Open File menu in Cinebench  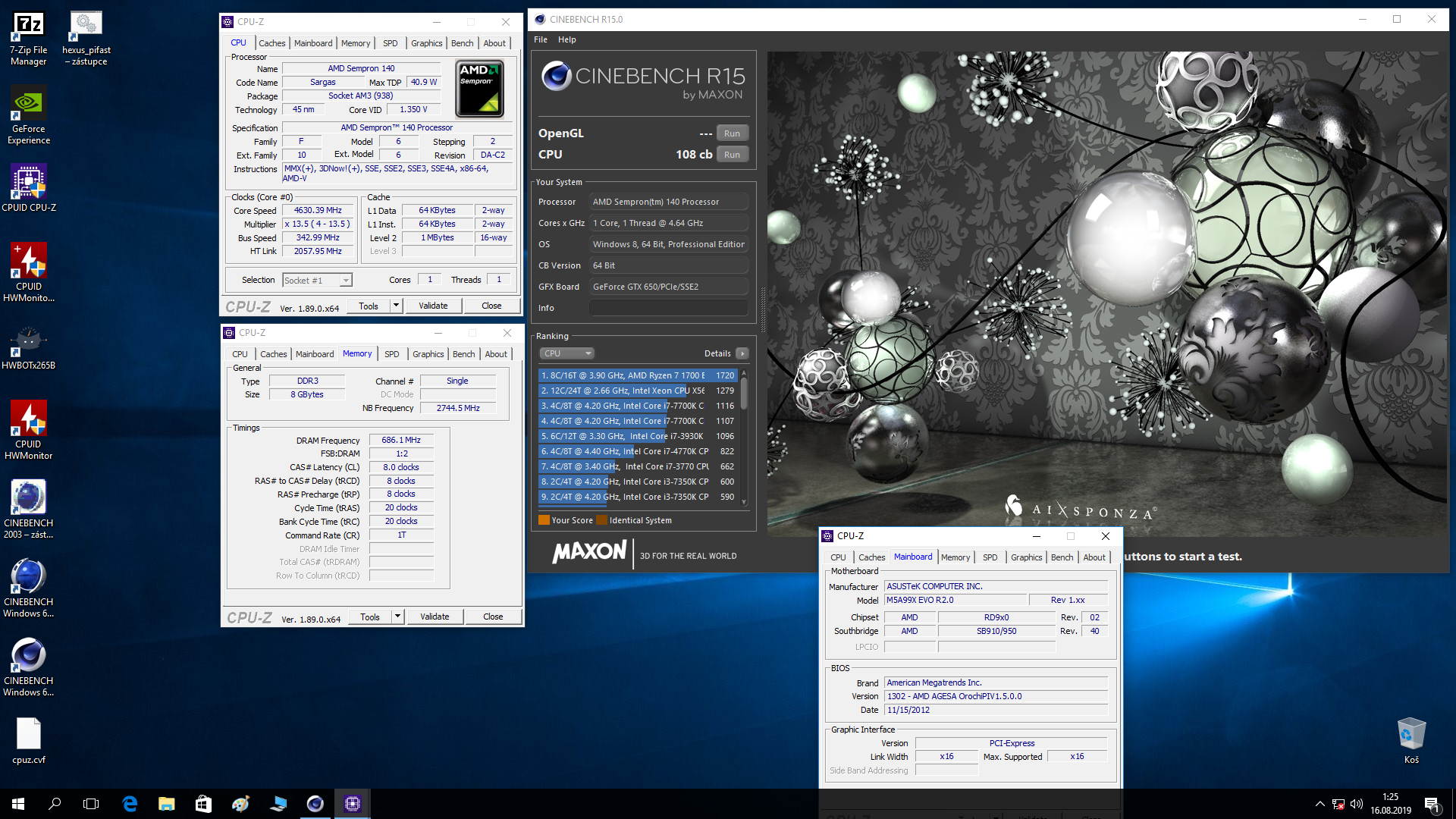tap(541, 39)
